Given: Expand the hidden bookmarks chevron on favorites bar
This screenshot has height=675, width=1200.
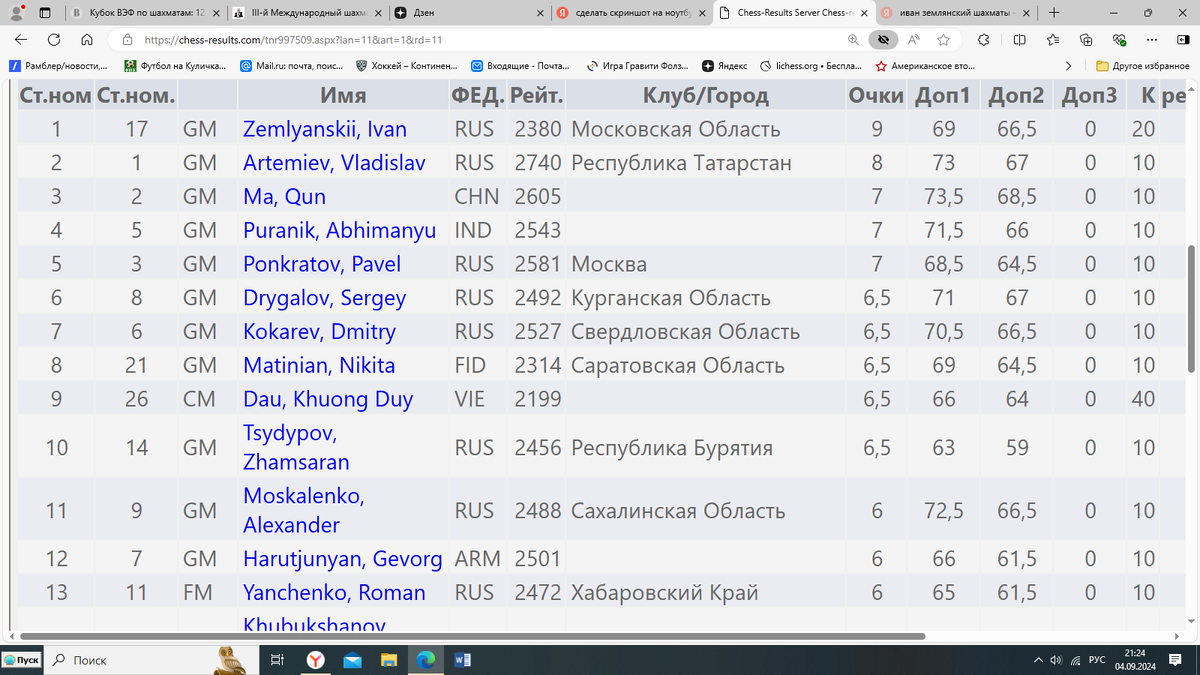Looking at the screenshot, I should 1068,66.
